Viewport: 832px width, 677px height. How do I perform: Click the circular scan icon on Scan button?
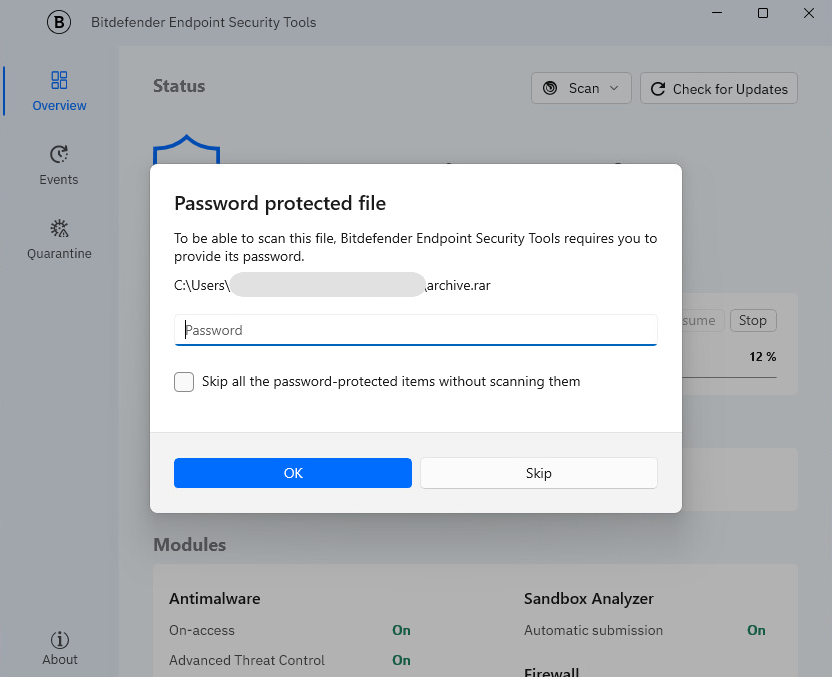tap(550, 88)
